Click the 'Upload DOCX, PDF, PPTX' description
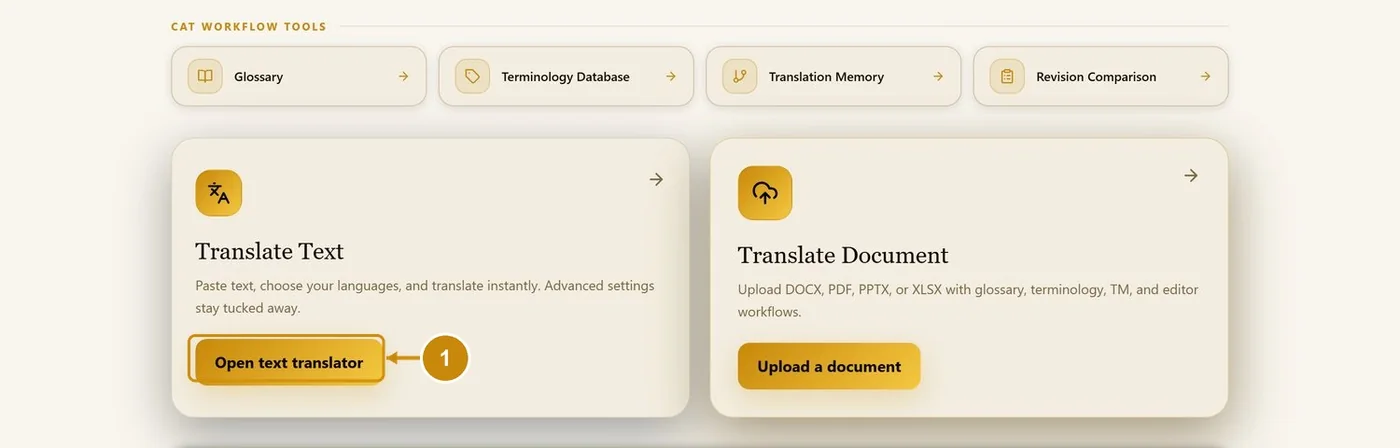Image resolution: width=1400 pixels, height=448 pixels. (968, 301)
